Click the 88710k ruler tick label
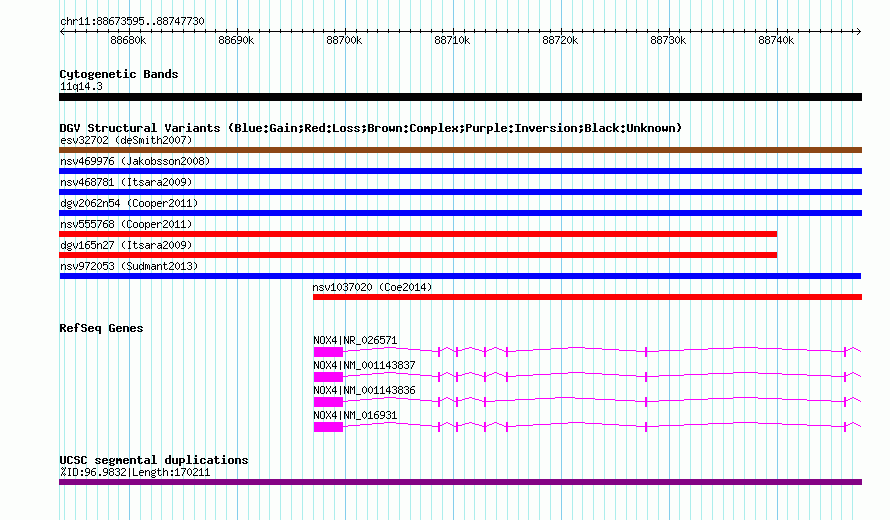Viewport: 890px width, 520px height. pos(452,40)
